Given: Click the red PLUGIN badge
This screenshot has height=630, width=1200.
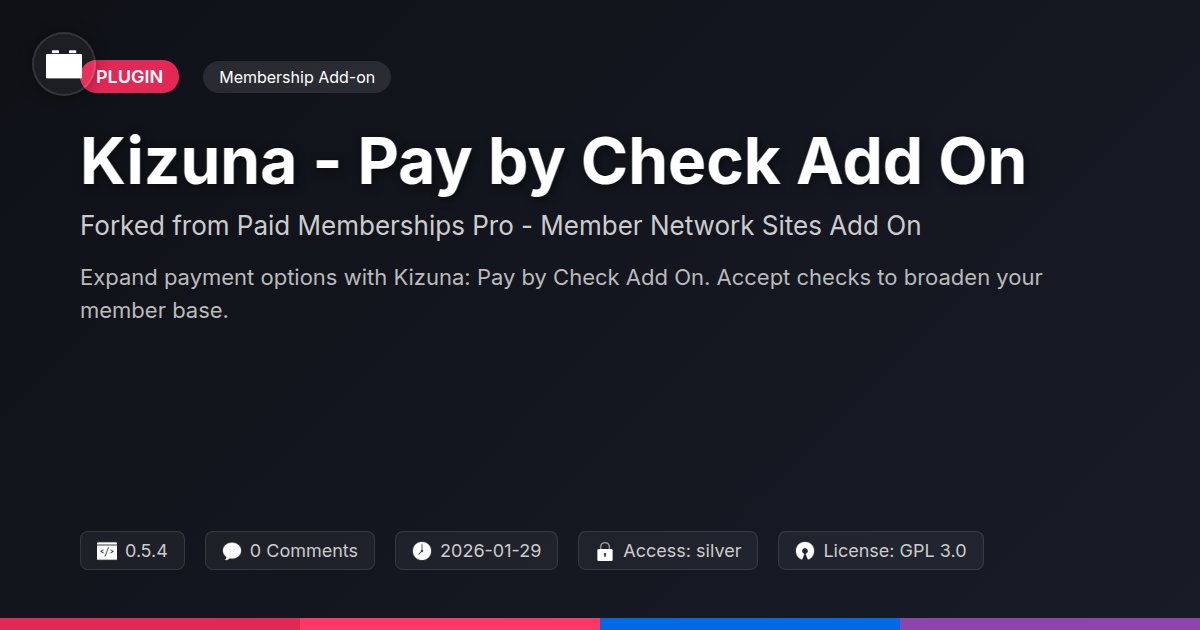Looking at the screenshot, I should (130, 77).
